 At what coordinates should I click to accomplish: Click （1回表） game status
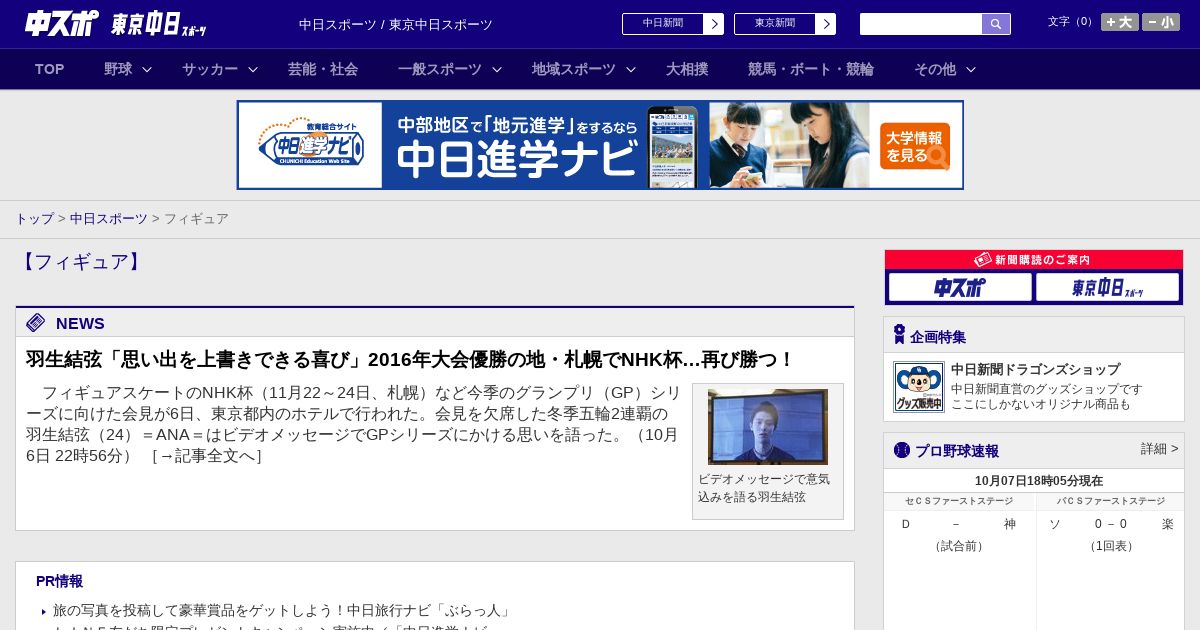tap(1111, 546)
